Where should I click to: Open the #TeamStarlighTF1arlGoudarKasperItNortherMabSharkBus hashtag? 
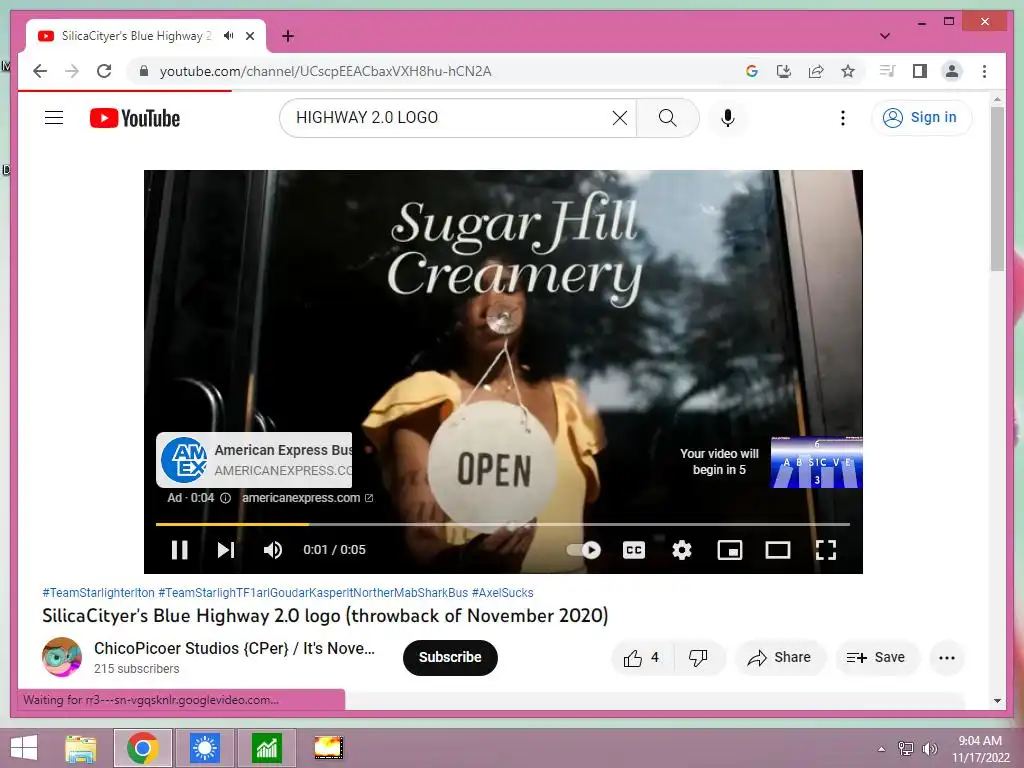(x=313, y=592)
